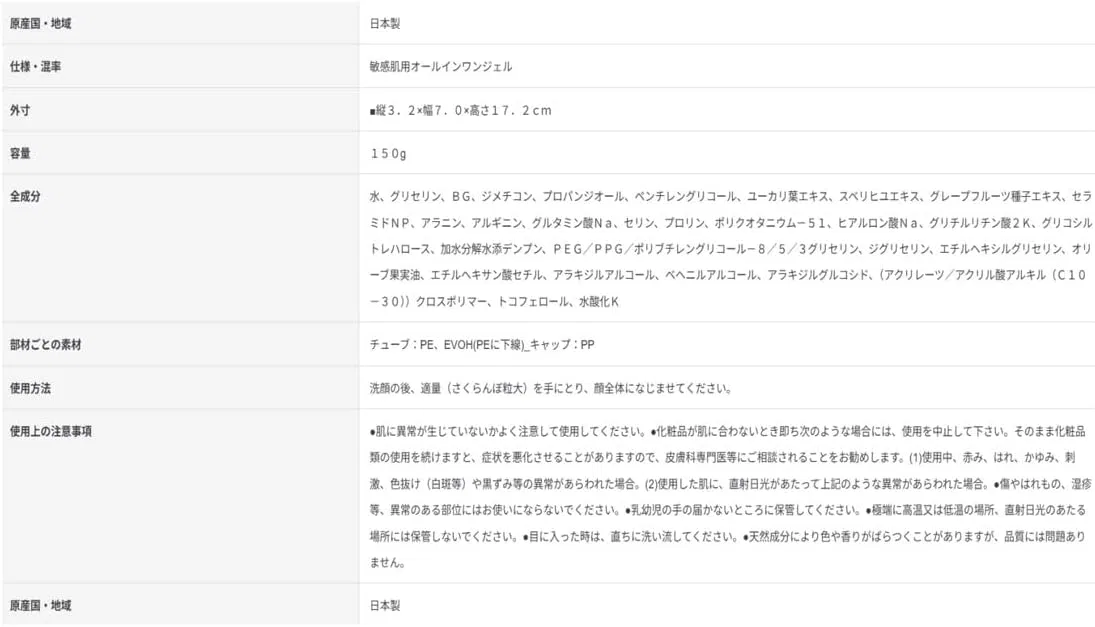Screen dimensions: 1095x627
Task: Click the チューブ：PE、EVOH material value
Action: point(482,345)
